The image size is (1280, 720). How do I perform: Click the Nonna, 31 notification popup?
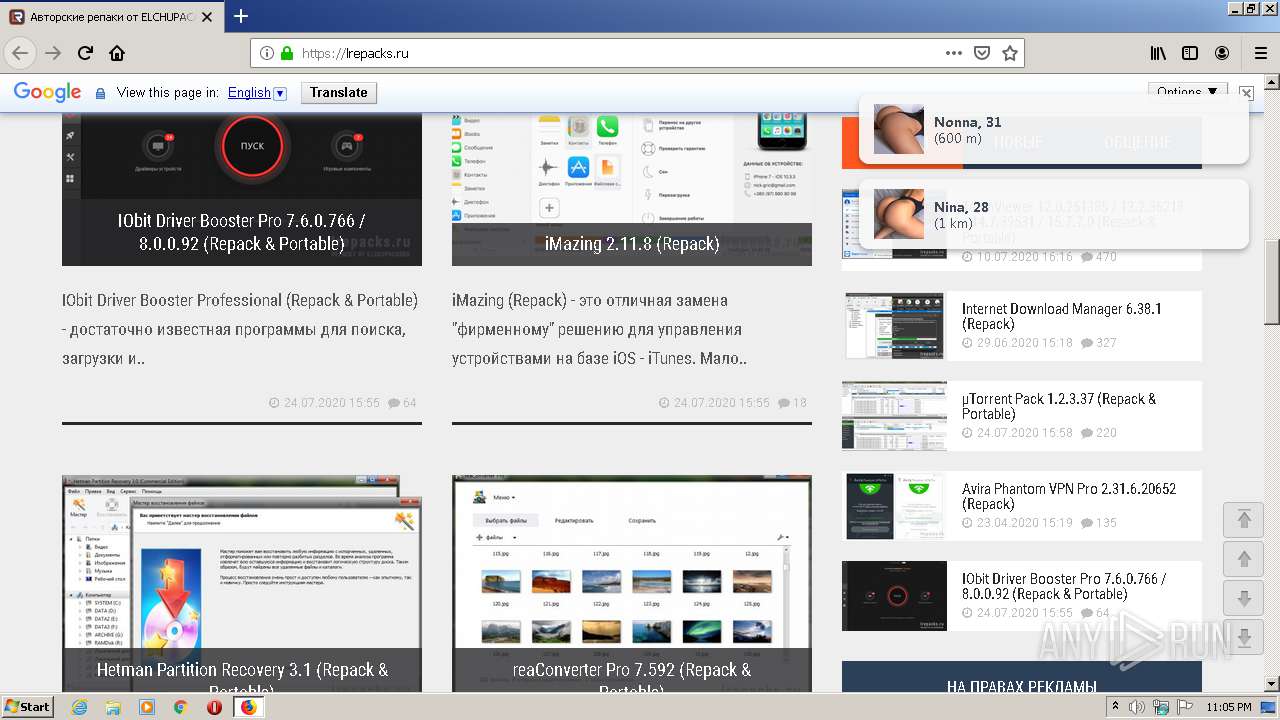(x=1054, y=129)
